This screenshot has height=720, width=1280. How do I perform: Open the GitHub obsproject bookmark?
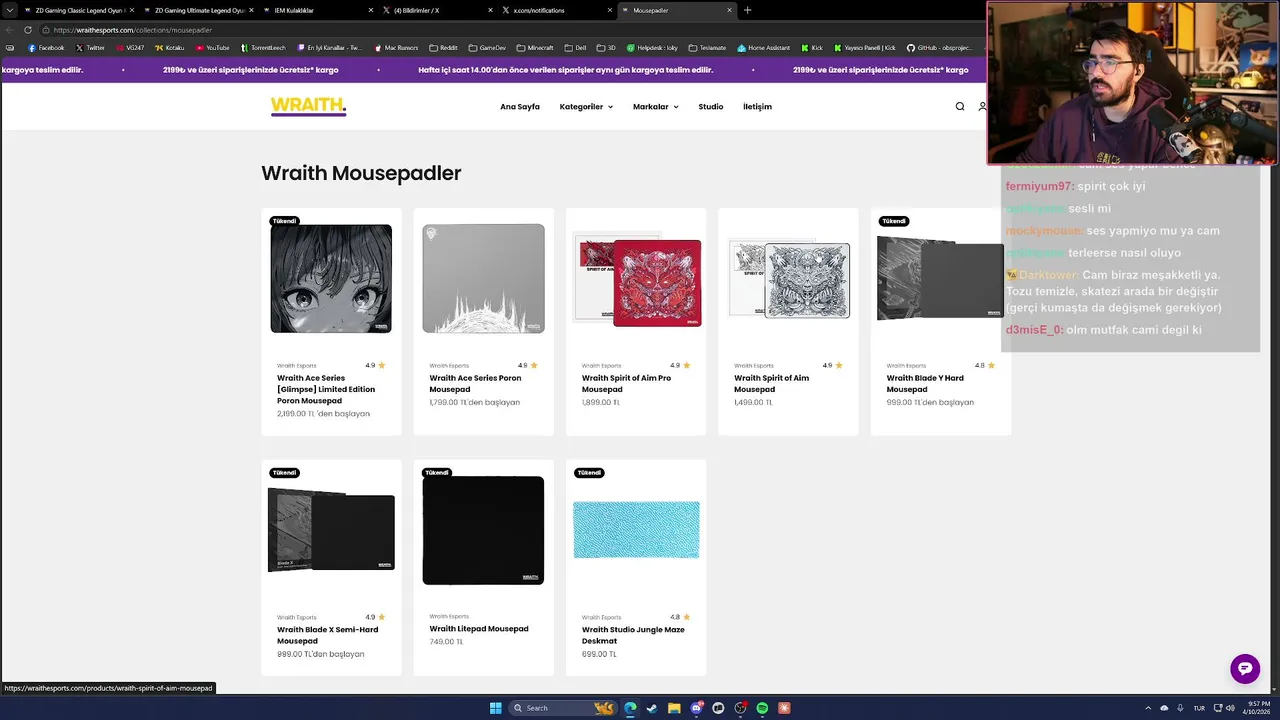pyautogui.click(x=939, y=47)
